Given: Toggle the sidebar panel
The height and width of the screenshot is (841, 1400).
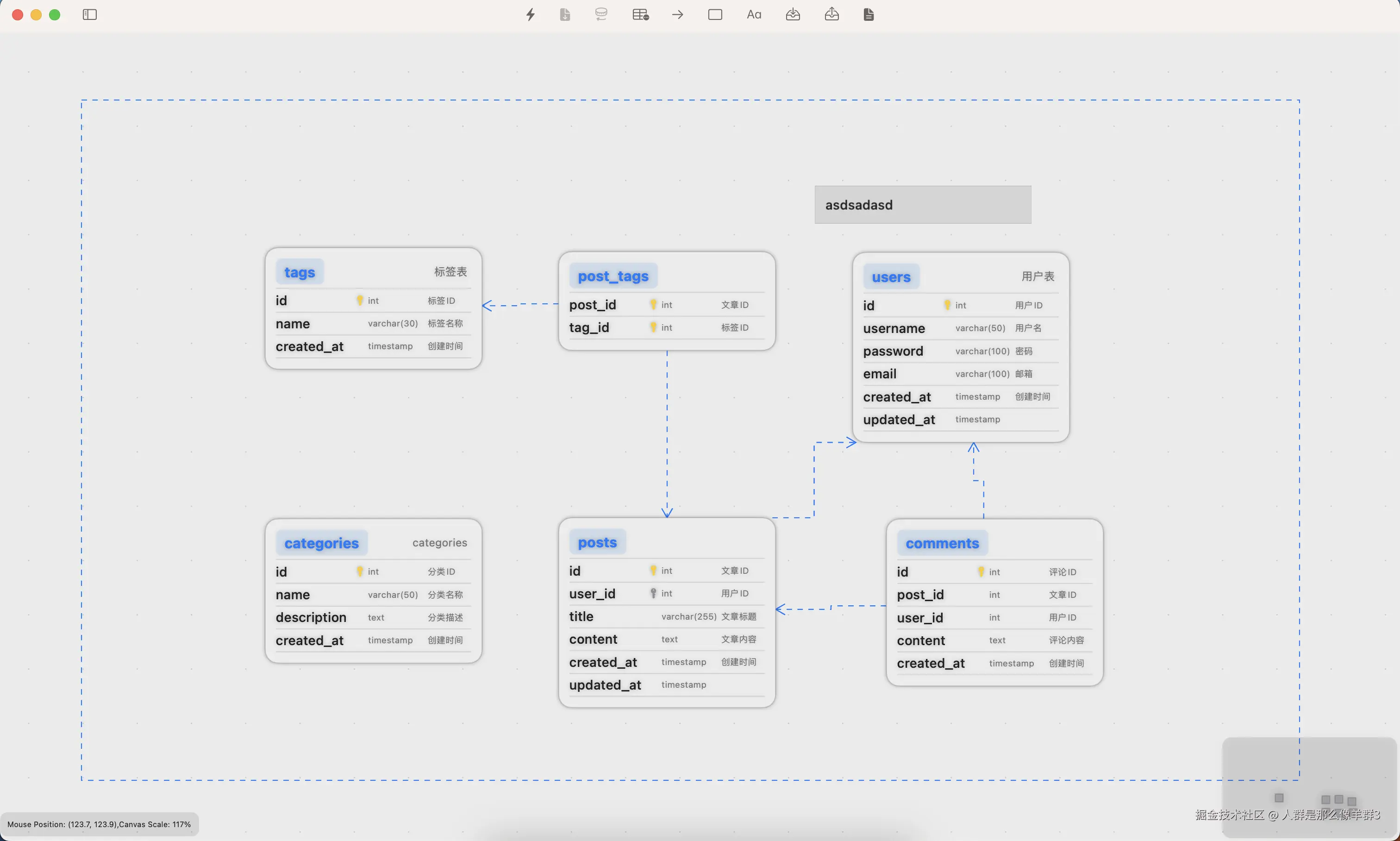Looking at the screenshot, I should 89,15.
